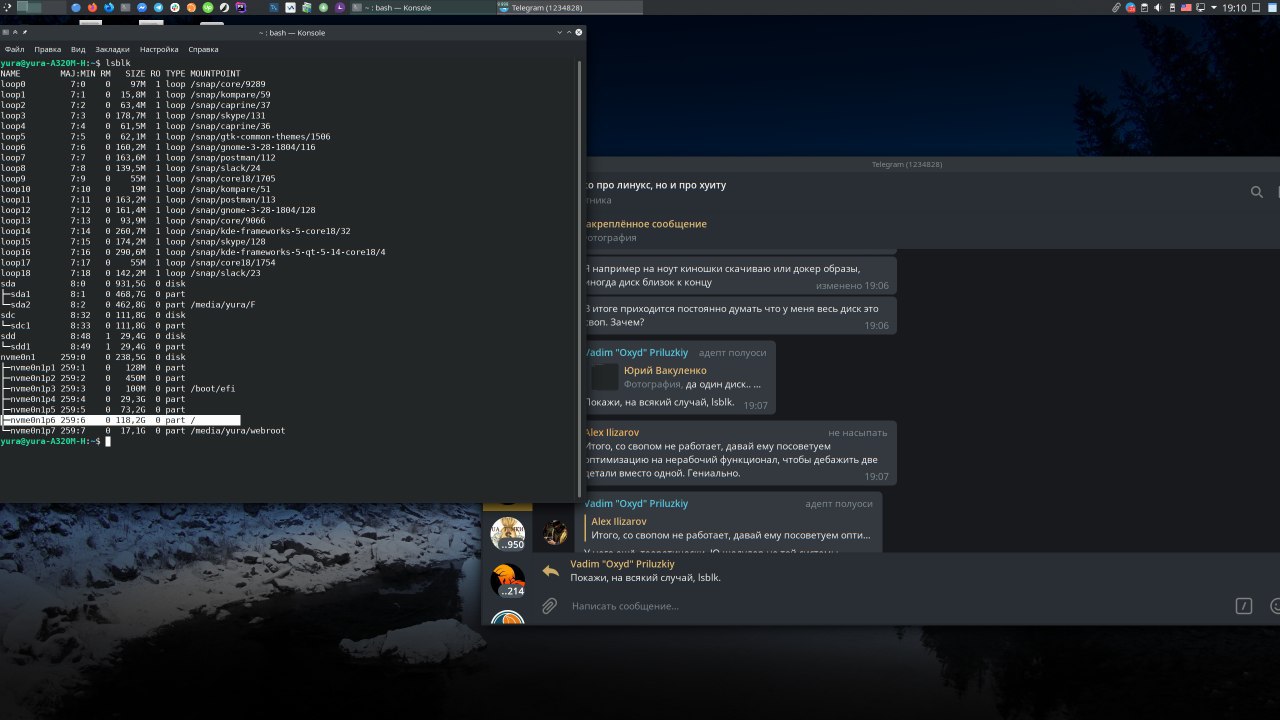
Task: Click the display/network monitor tray icon
Action: click(1201, 7)
